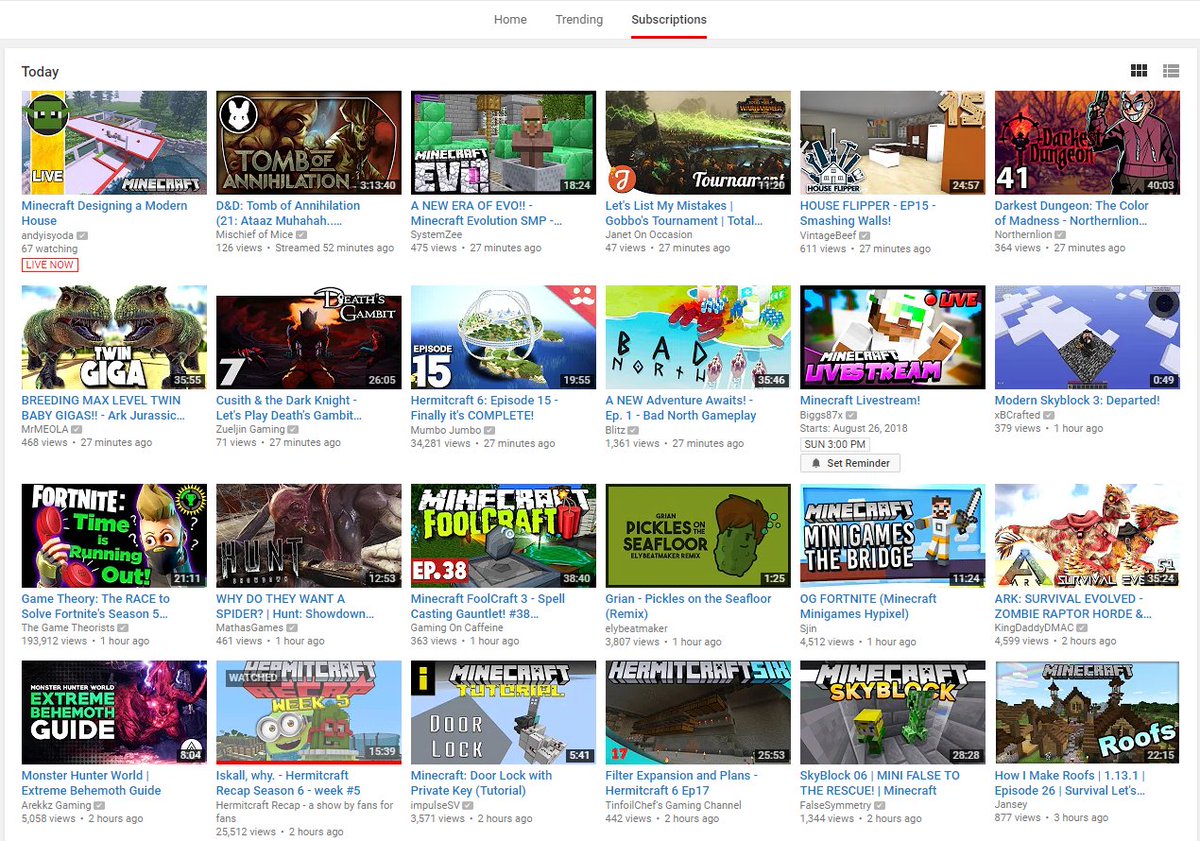Image resolution: width=1200 pixels, height=841 pixels.
Task: Open Fortnite Game Theory thumbnail
Action: [x=114, y=536]
